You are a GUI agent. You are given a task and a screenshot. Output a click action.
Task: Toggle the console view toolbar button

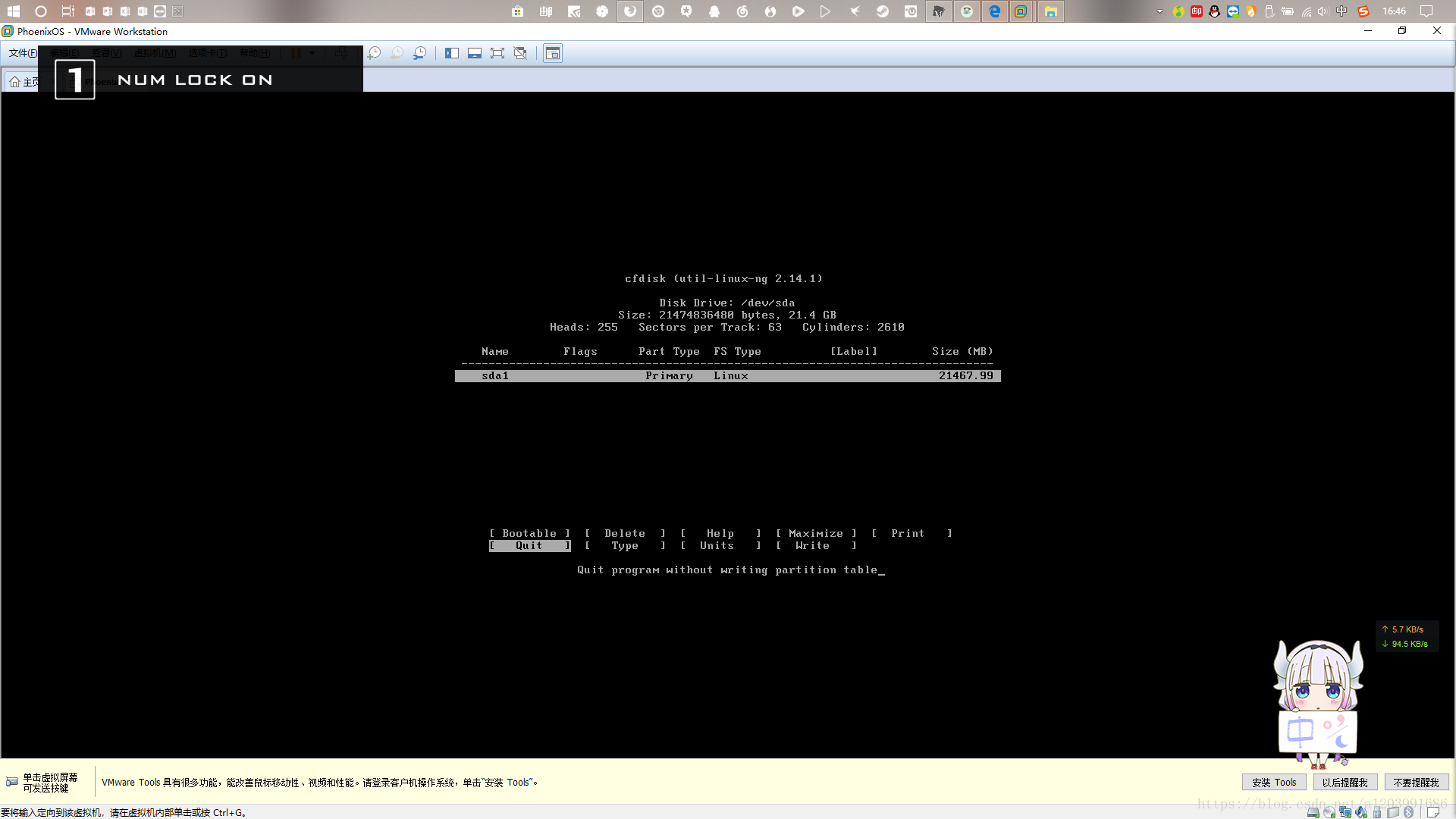click(553, 53)
